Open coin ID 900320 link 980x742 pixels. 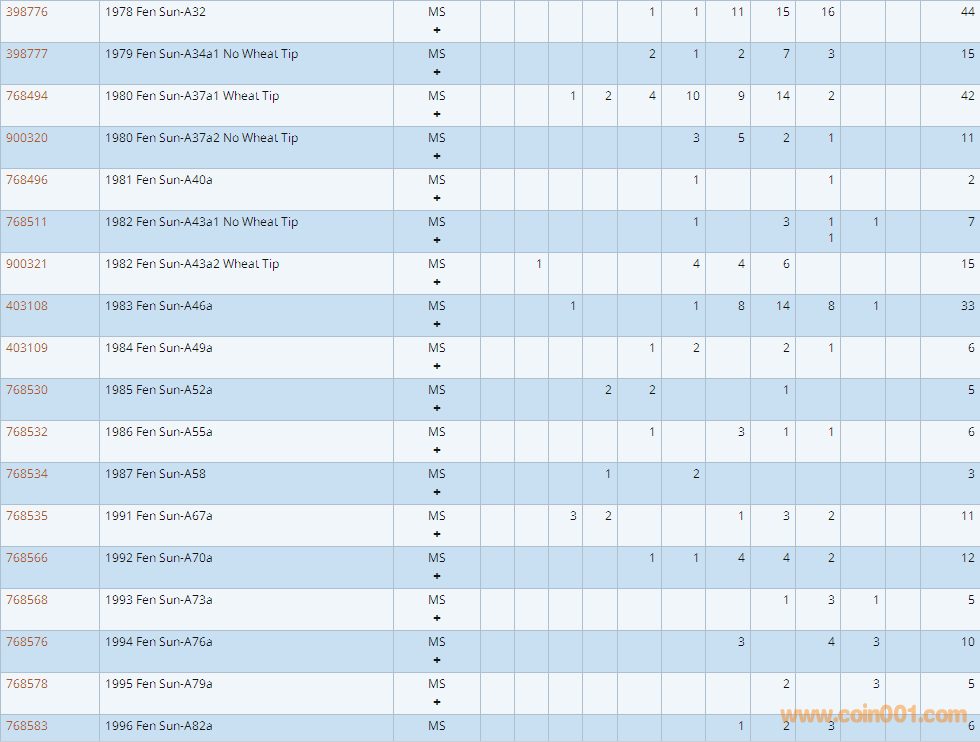pyautogui.click(x=27, y=138)
